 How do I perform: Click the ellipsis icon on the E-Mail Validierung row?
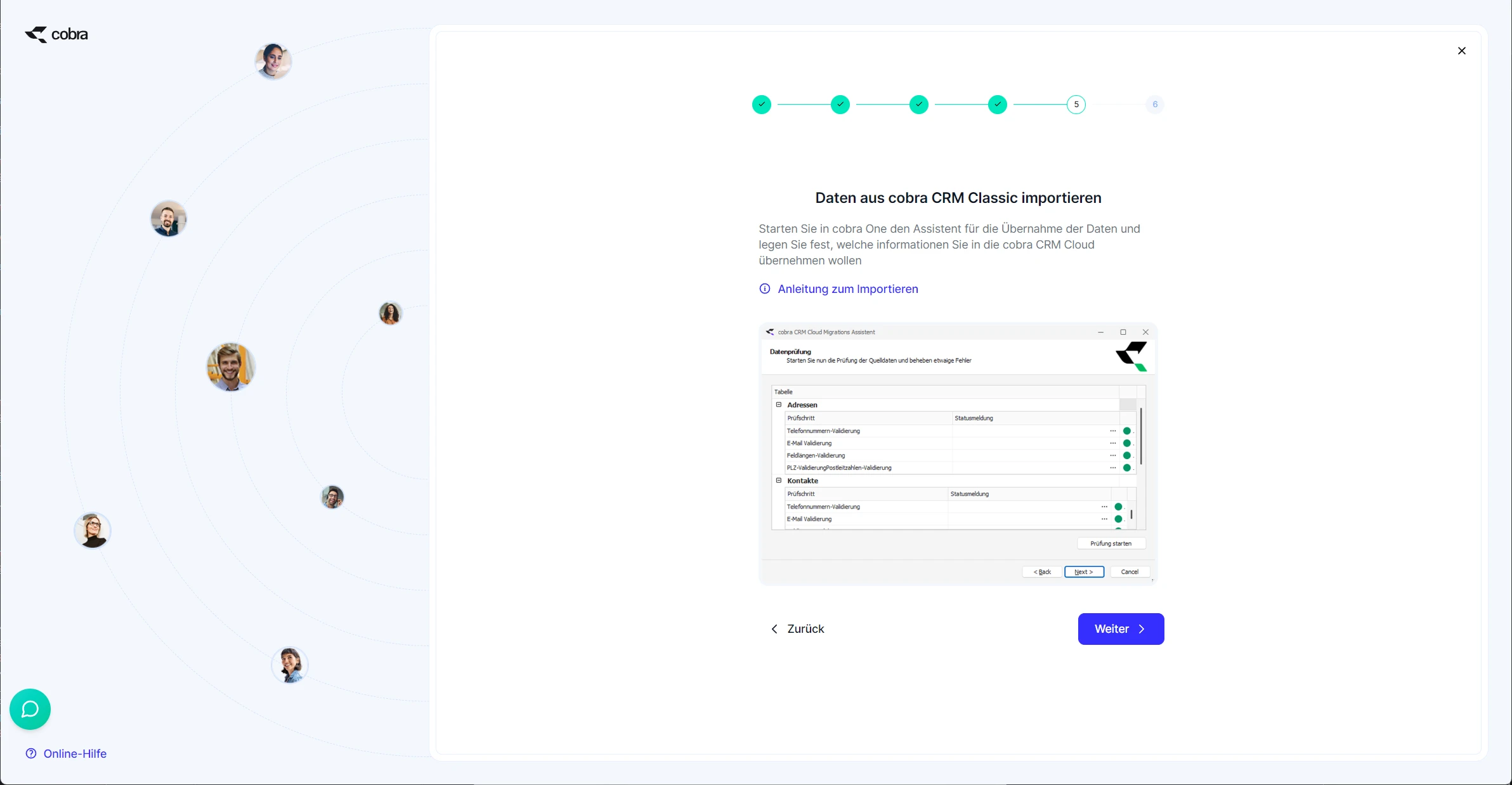click(1113, 443)
